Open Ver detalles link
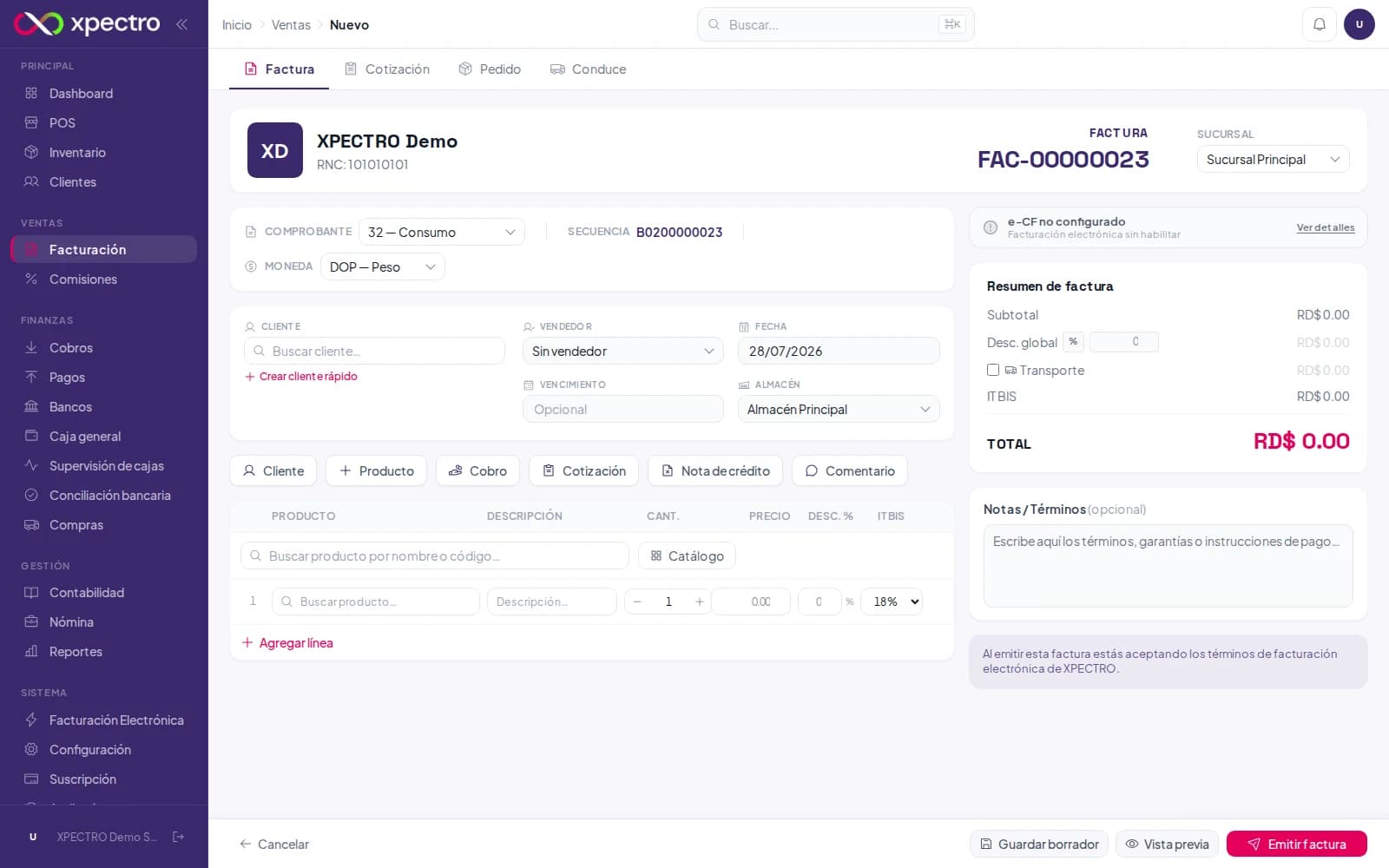 pos(1325,227)
